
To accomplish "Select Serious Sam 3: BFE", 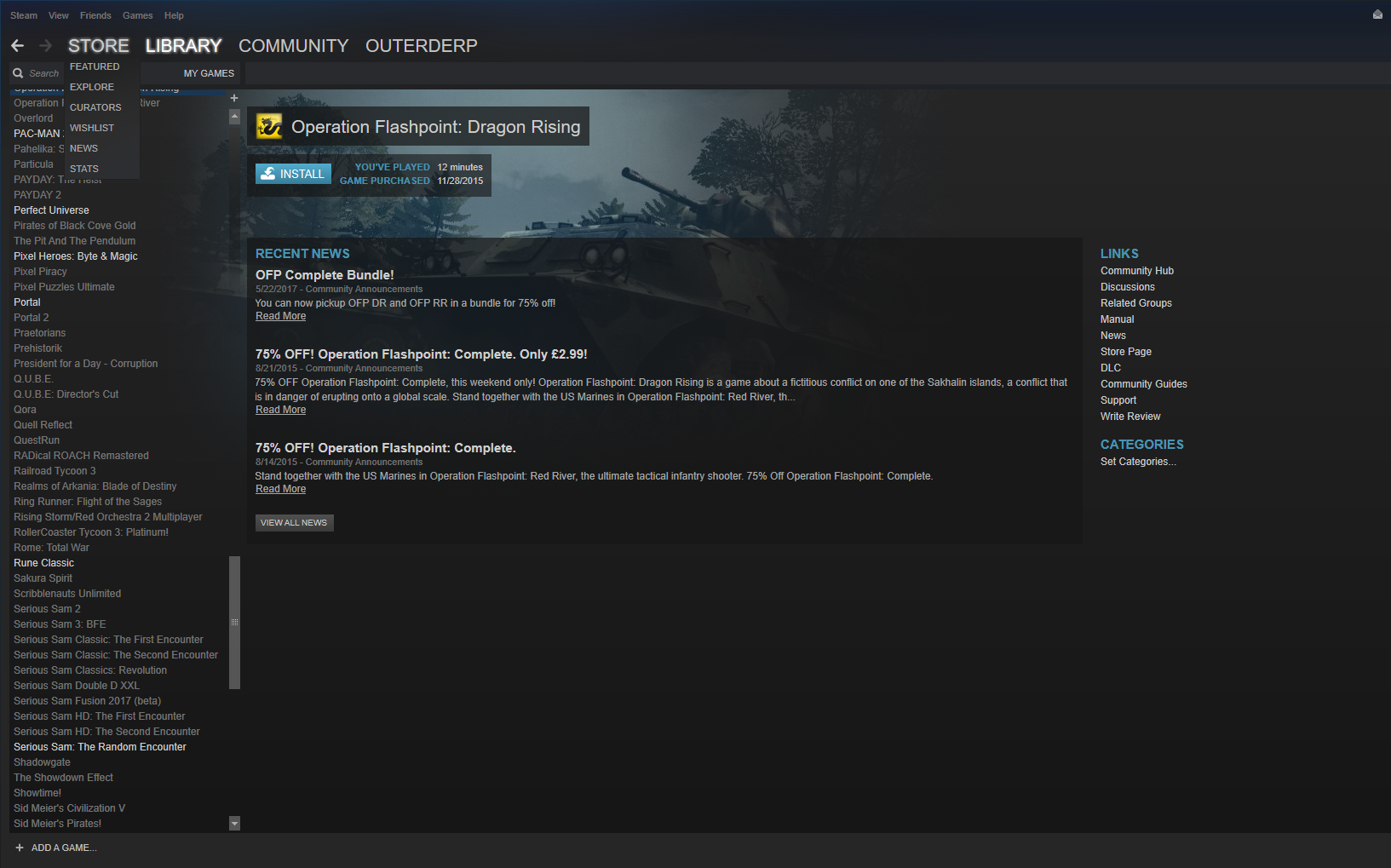I will [60, 624].
